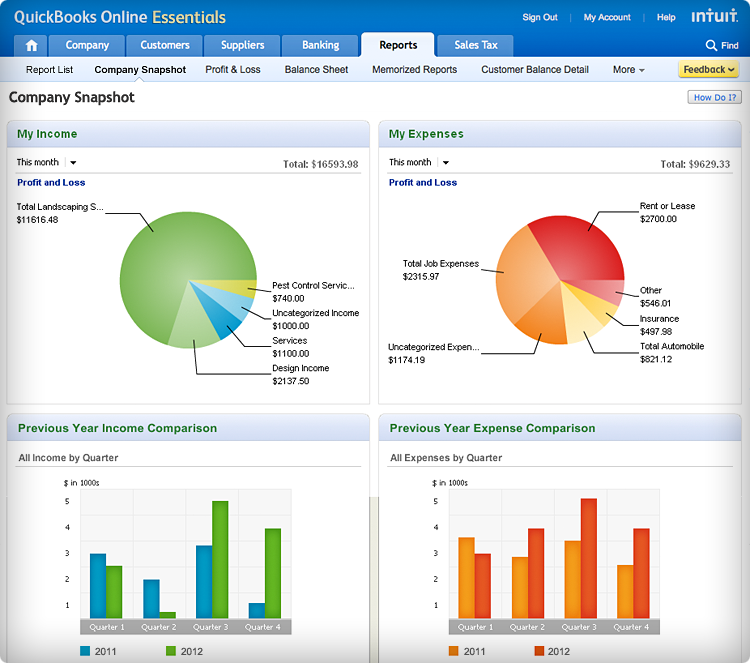Click the orange 2011 expense legend swatch
Image resolution: width=750 pixels, height=663 pixels.
[453, 651]
